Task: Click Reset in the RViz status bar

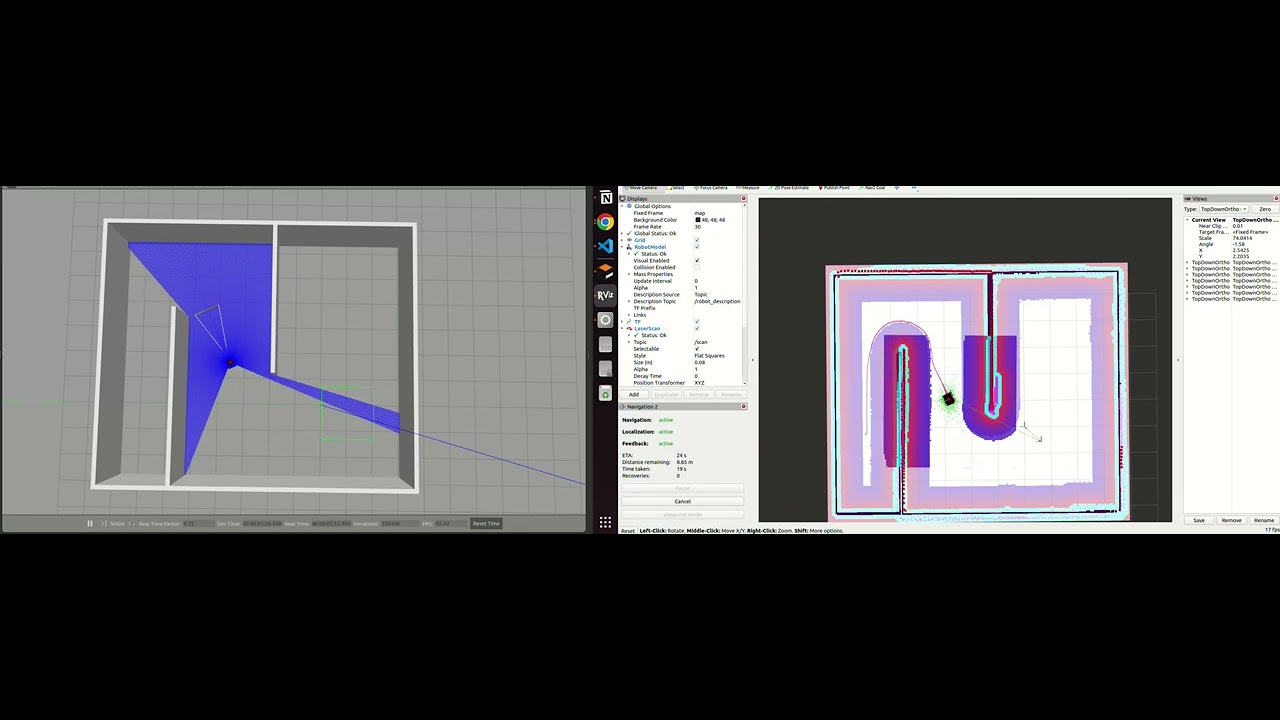Action: 628,530
